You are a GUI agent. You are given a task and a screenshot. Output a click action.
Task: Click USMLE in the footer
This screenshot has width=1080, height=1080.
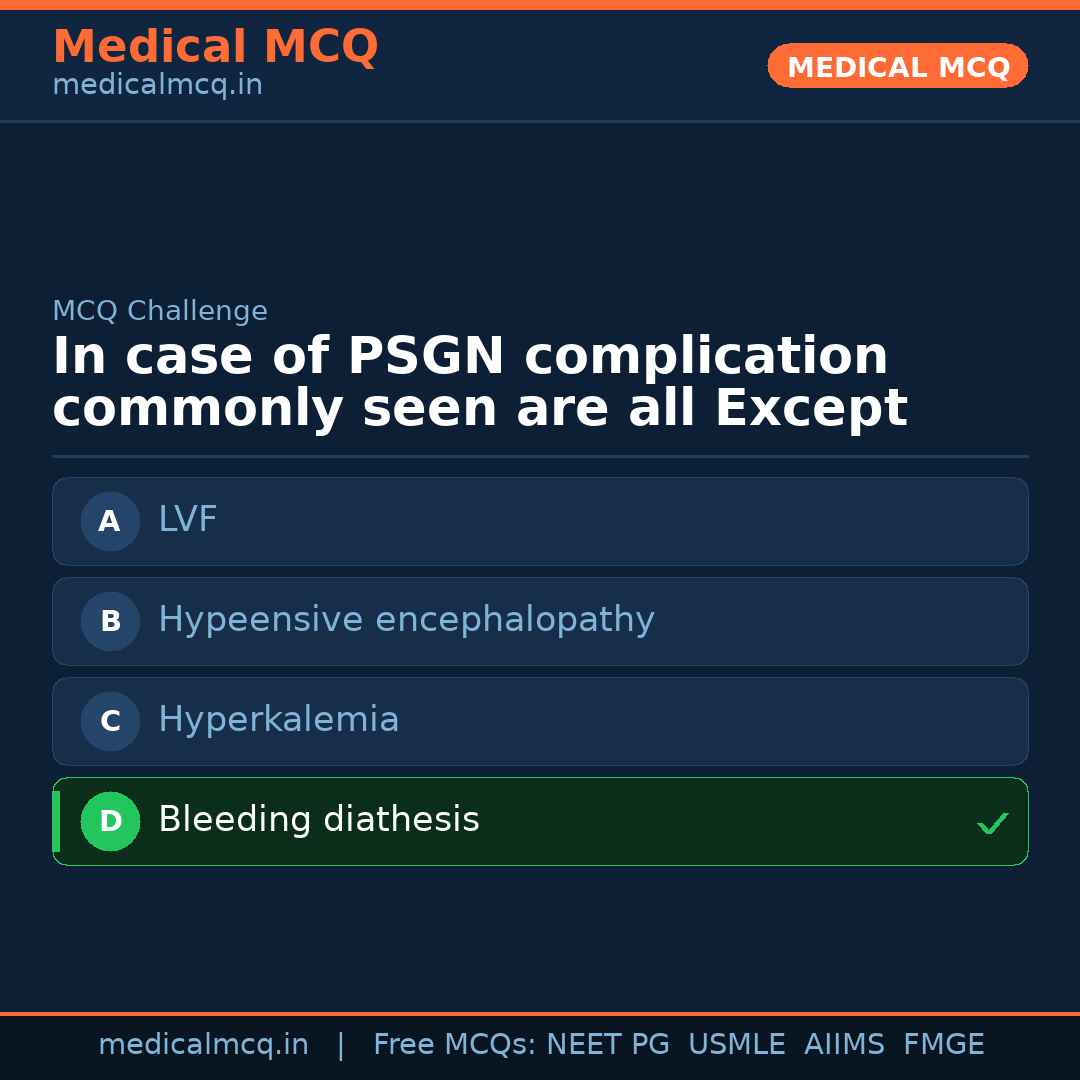[x=736, y=1045]
